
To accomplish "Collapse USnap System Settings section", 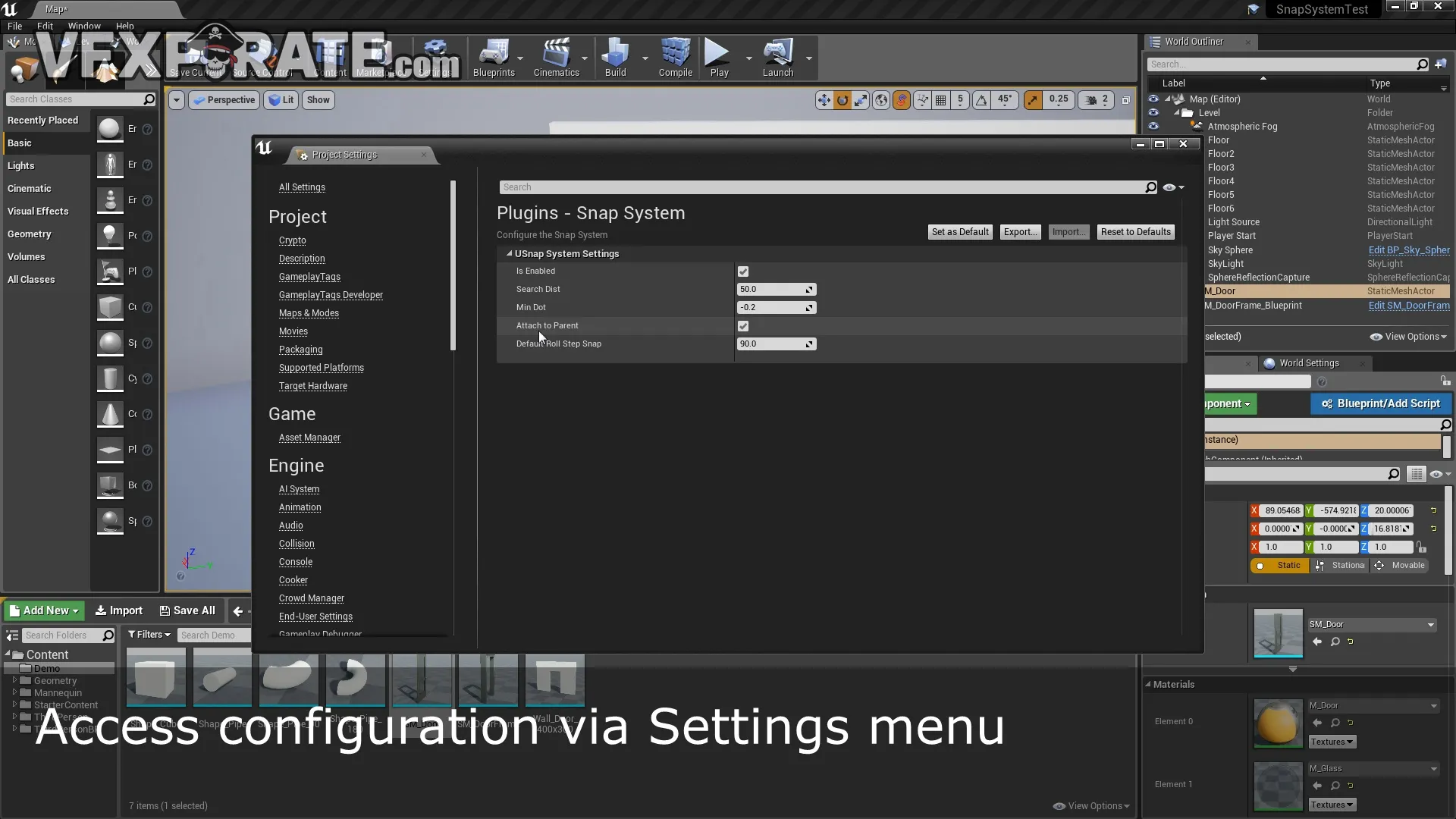I will pos(509,254).
